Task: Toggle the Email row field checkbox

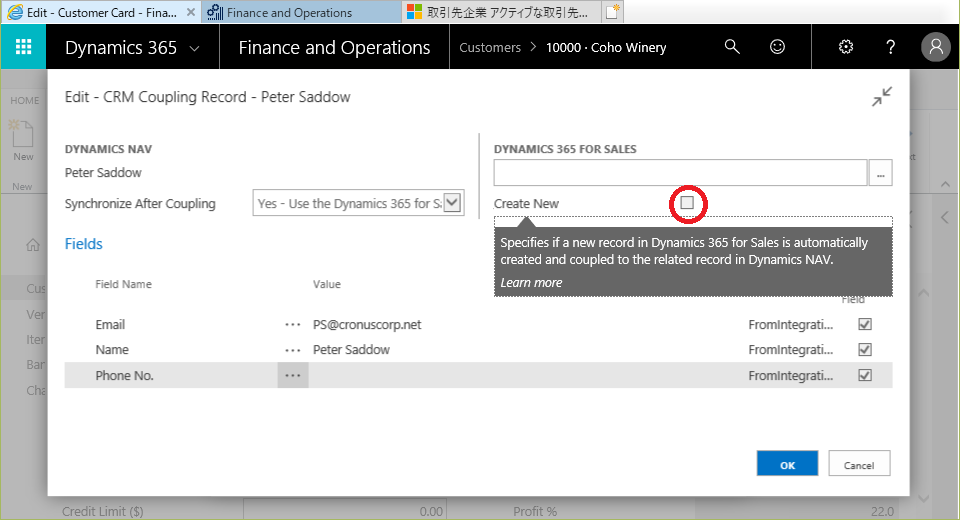Action: click(864, 324)
